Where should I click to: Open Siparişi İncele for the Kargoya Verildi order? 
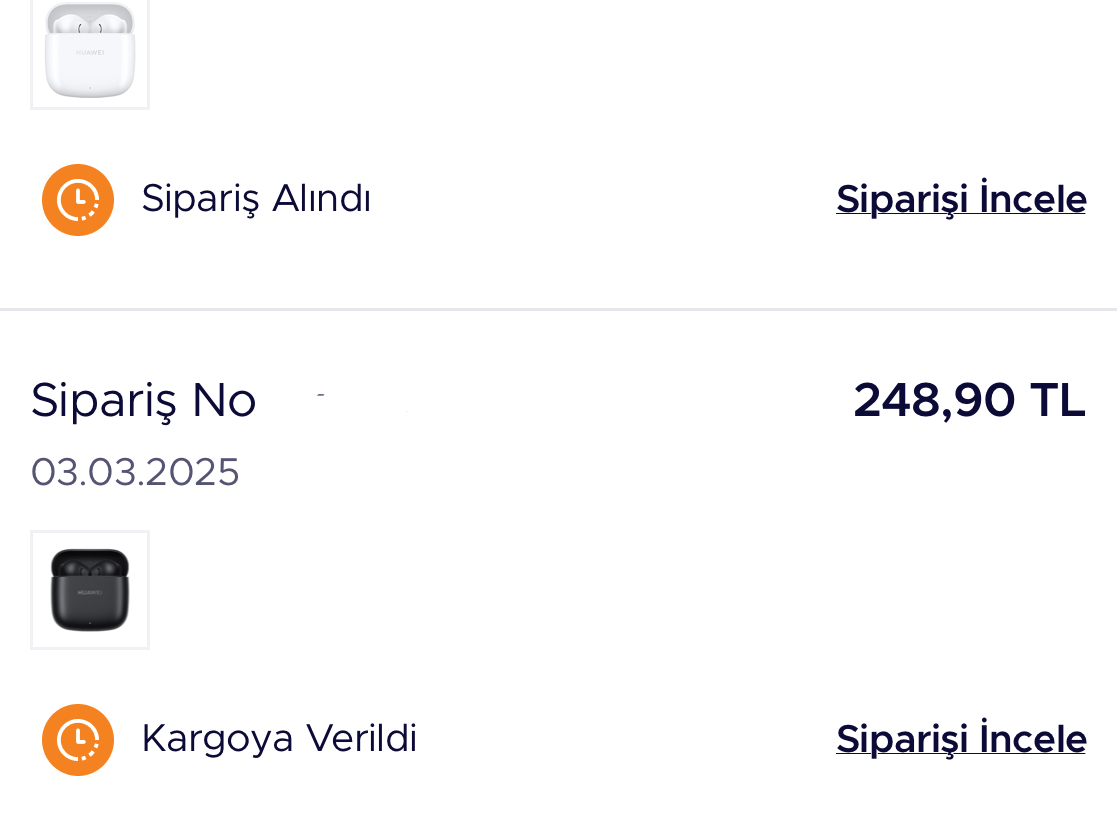(x=961, y=739)
